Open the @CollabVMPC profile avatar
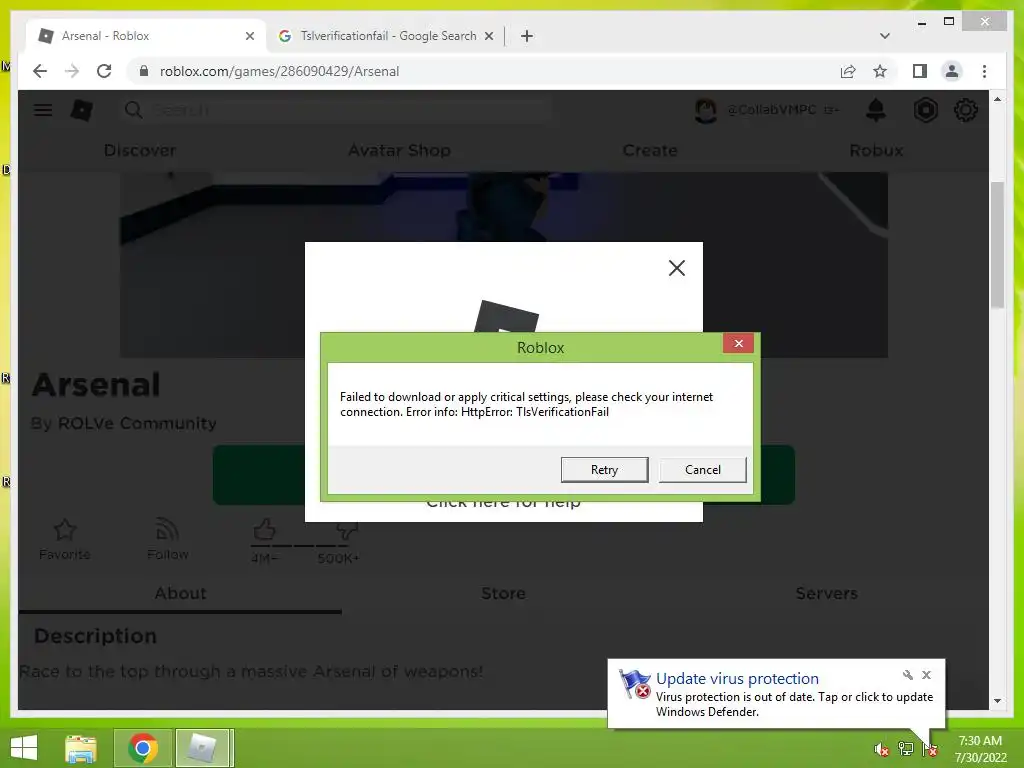Viewport: 1024px width, 768px height. click(705, 110)
